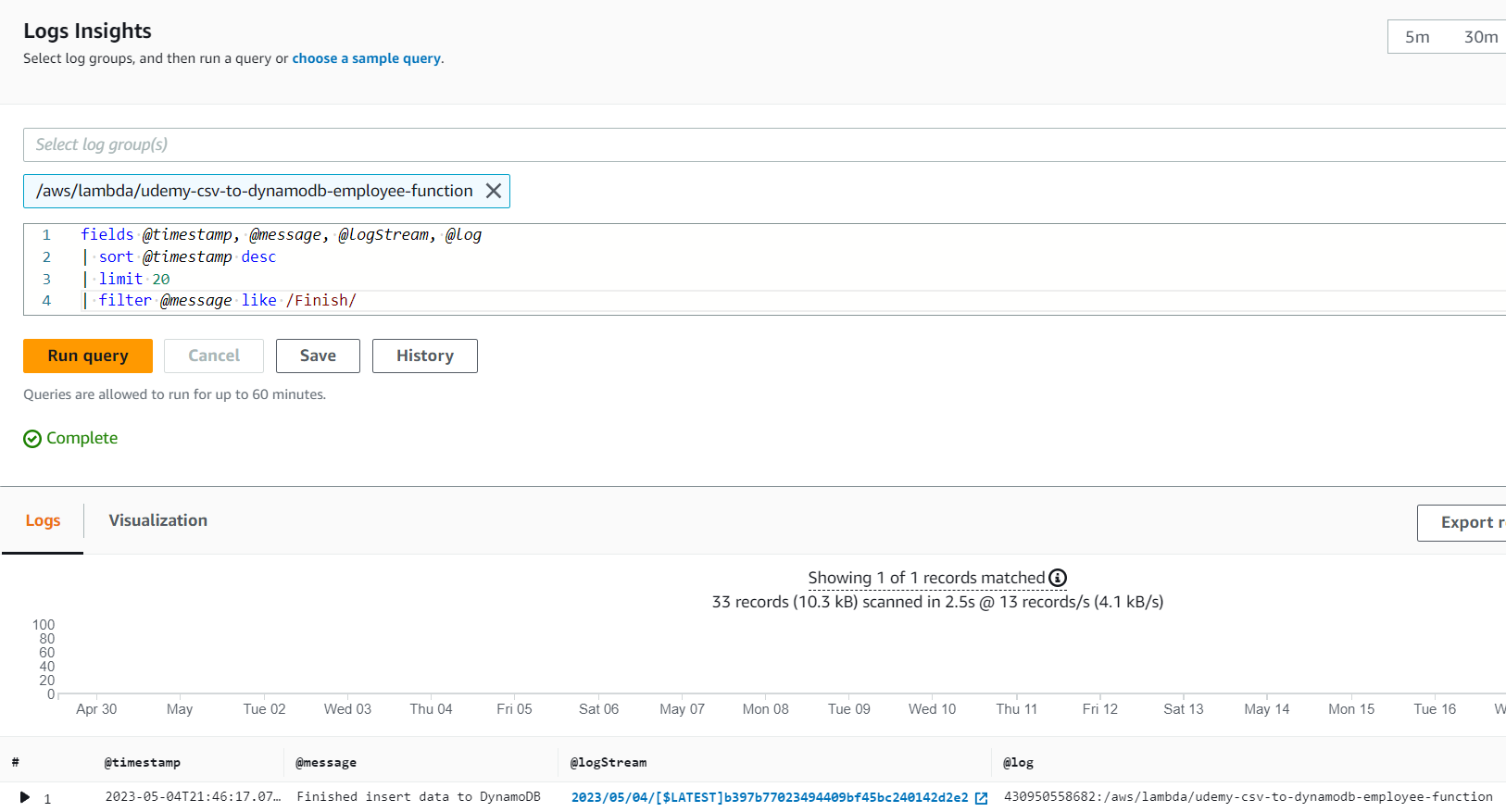Click the @timestamp column header

tap(143, 762)
